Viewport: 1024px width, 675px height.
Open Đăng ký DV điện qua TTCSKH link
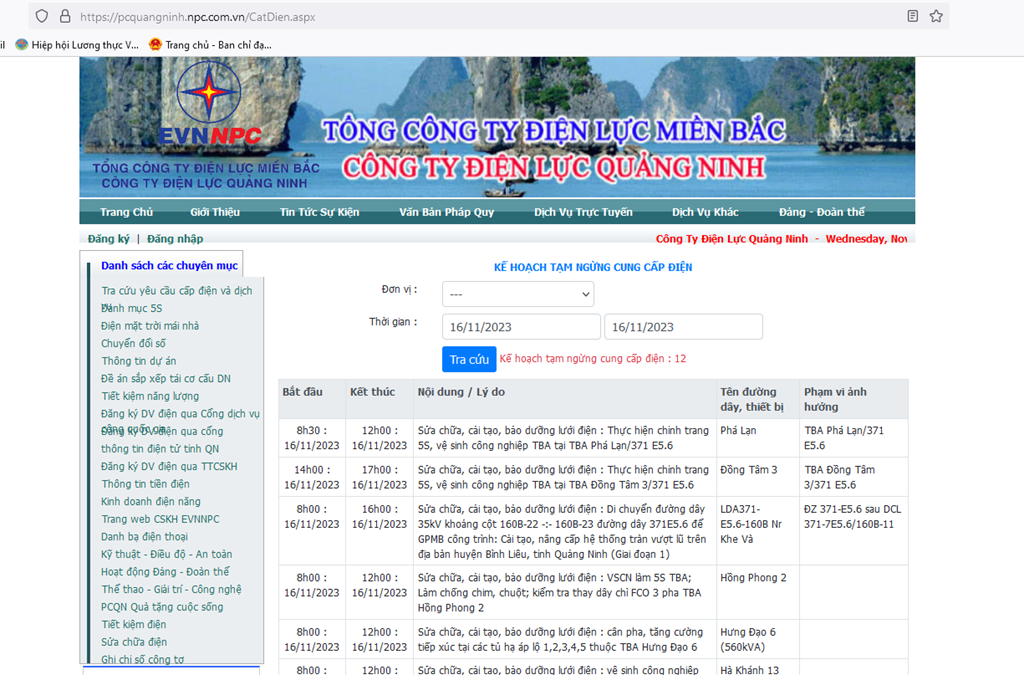169,467
